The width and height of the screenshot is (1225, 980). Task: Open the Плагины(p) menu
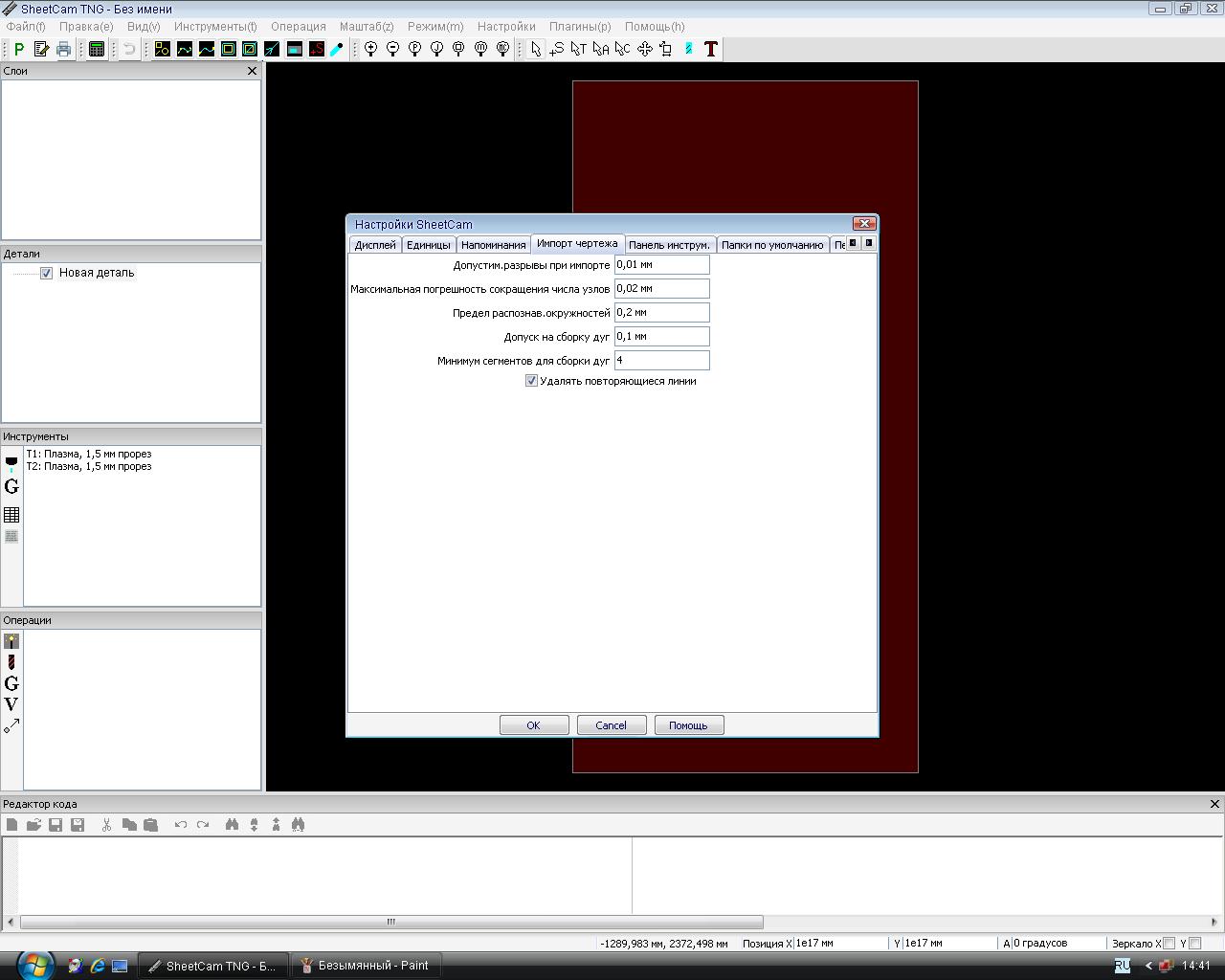(x=580, y=27)
